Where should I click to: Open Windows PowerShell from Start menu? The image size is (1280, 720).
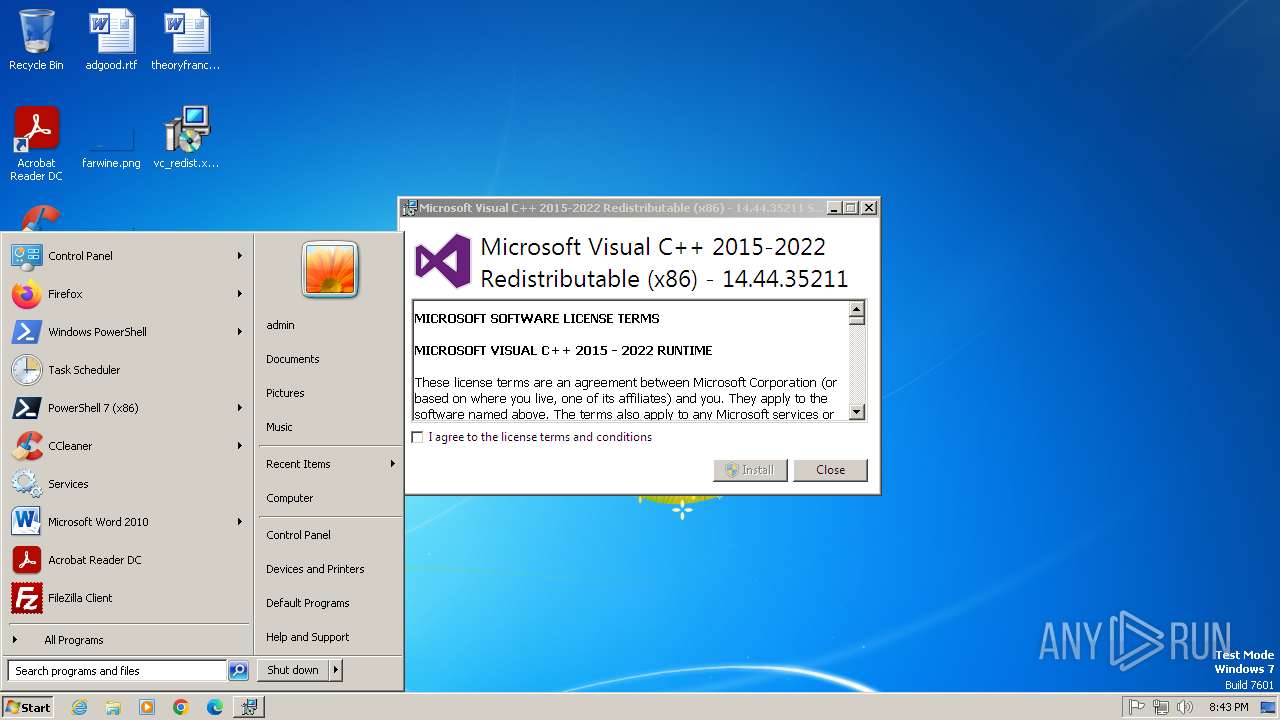tap(127, 332)
